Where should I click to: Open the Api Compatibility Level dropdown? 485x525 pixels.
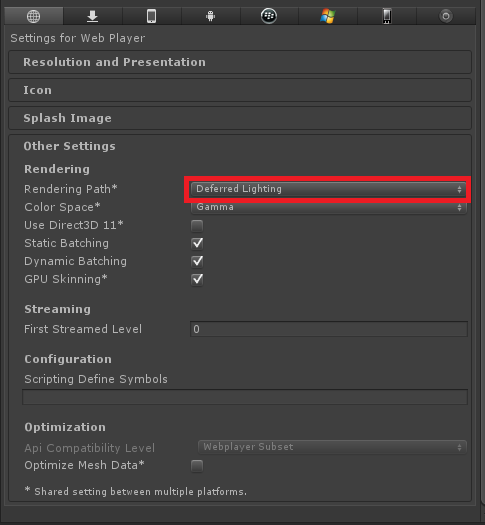tap(332, 447)
